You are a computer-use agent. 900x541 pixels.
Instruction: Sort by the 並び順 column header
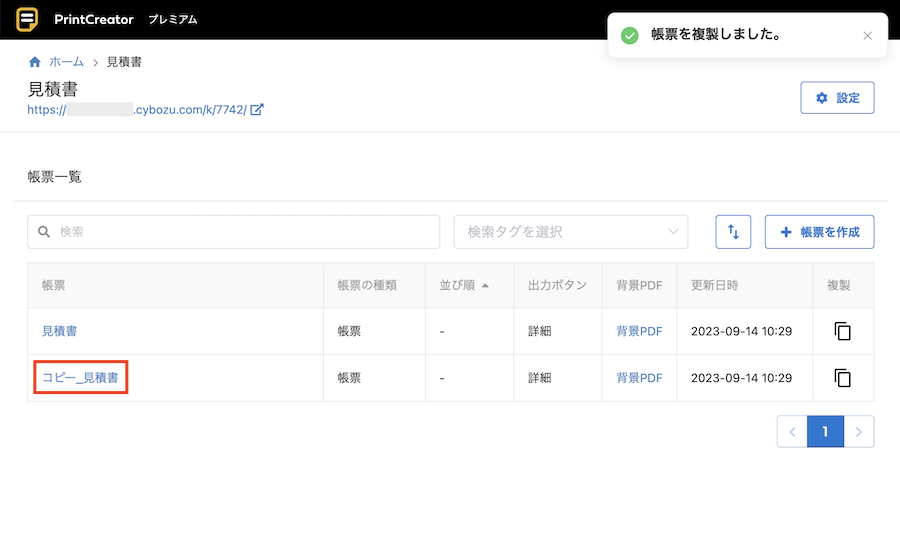[464, 285]
